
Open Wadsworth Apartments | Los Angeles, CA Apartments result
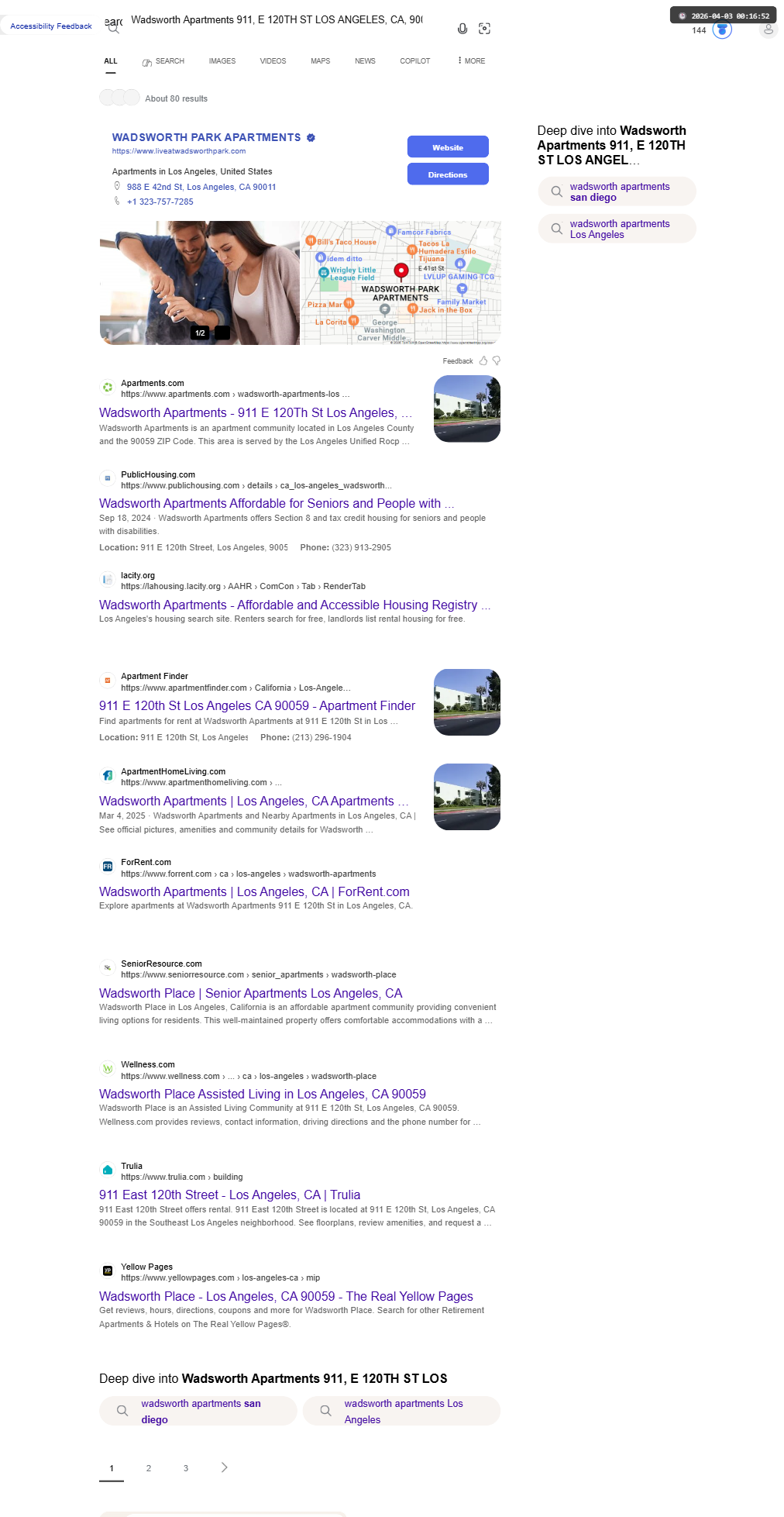pyautogui.click(x=253, y=802)
